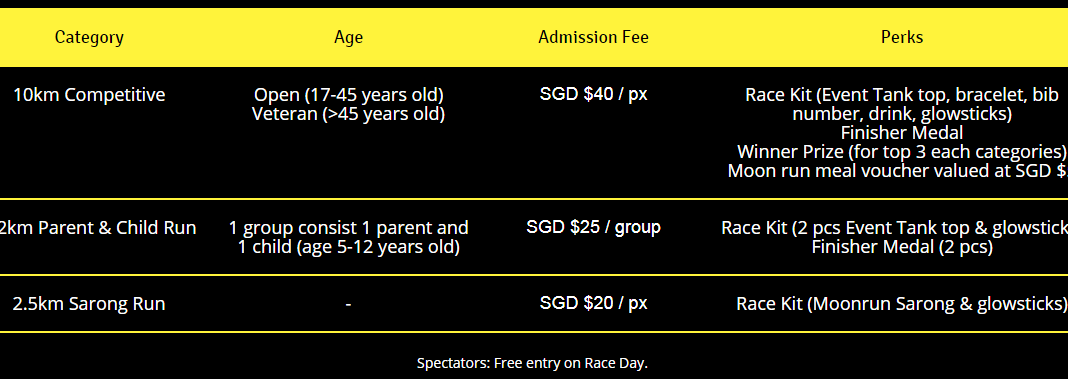Image resolution: width=1068 pixels, height=379 pixels.
Task: Click the Category column header
Action: point(89,37)
